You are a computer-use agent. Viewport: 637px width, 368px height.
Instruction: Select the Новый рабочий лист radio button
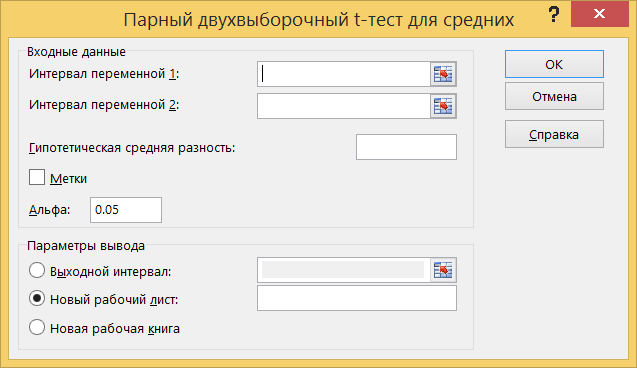tap(37, 299)
